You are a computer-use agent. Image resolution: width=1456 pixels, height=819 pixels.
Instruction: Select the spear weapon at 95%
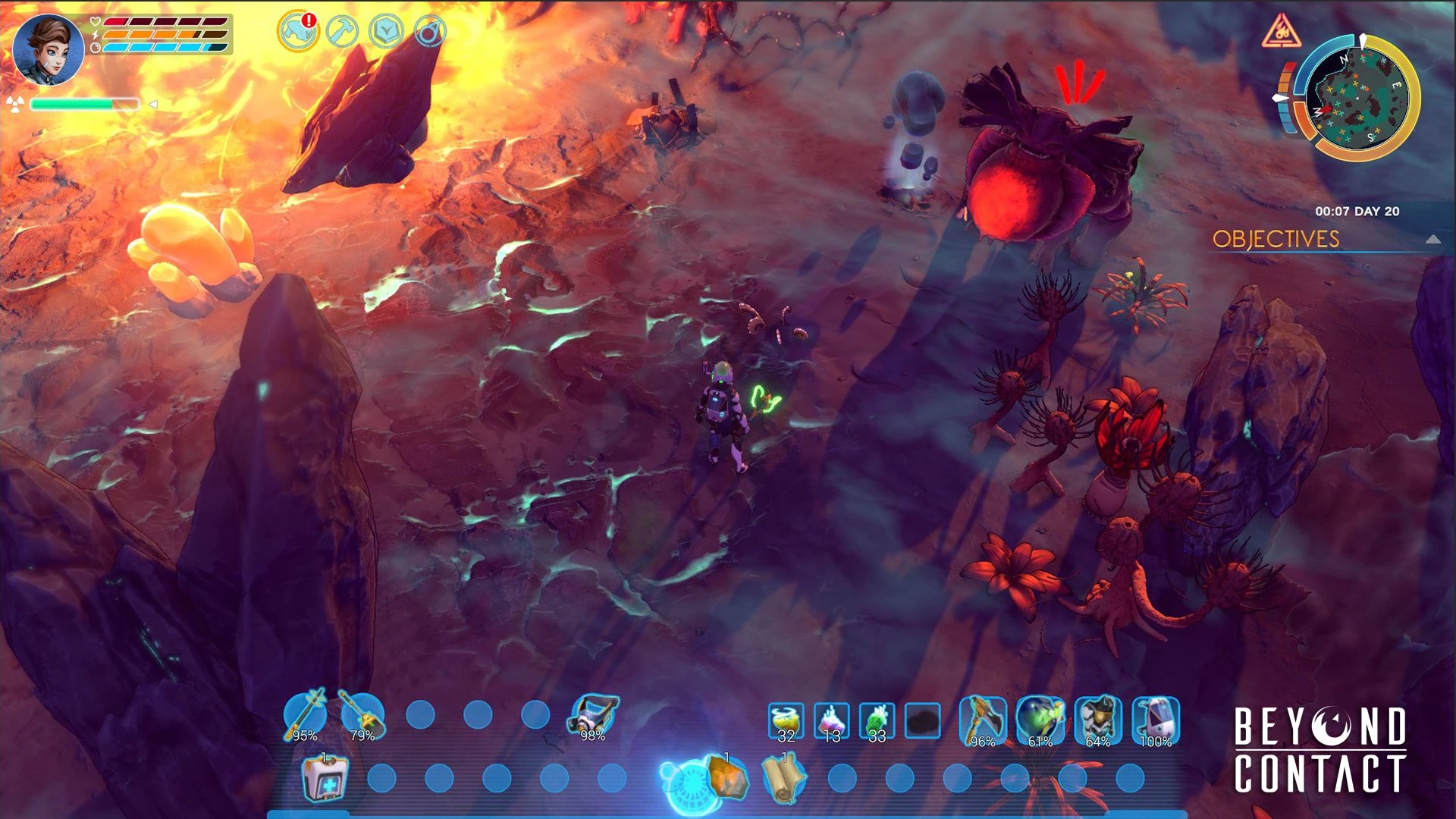coord(305,715)
